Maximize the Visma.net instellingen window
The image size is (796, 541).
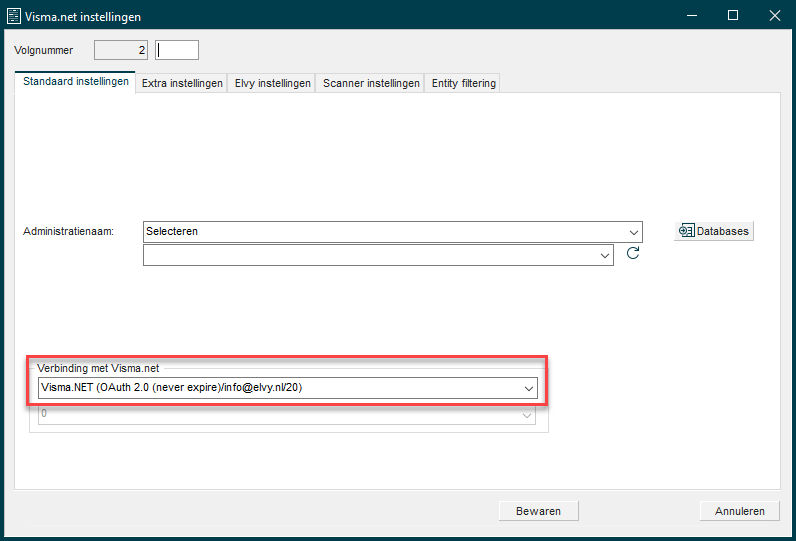coord(733,16)
